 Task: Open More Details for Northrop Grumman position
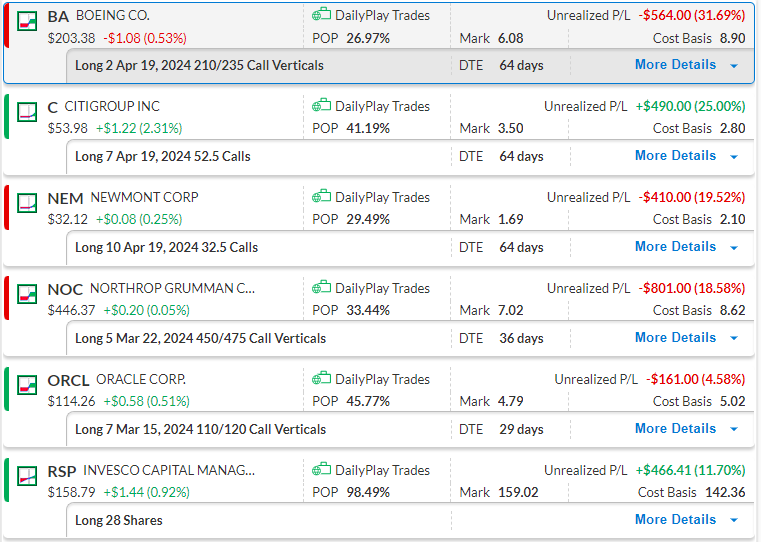pos(675,337)
